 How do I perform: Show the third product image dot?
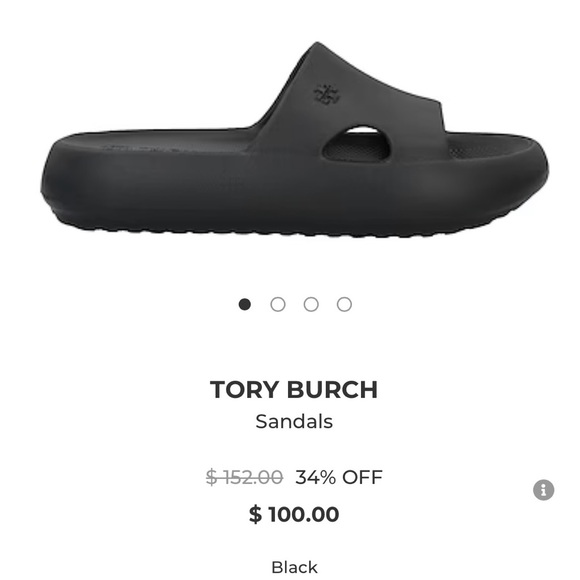311,304
